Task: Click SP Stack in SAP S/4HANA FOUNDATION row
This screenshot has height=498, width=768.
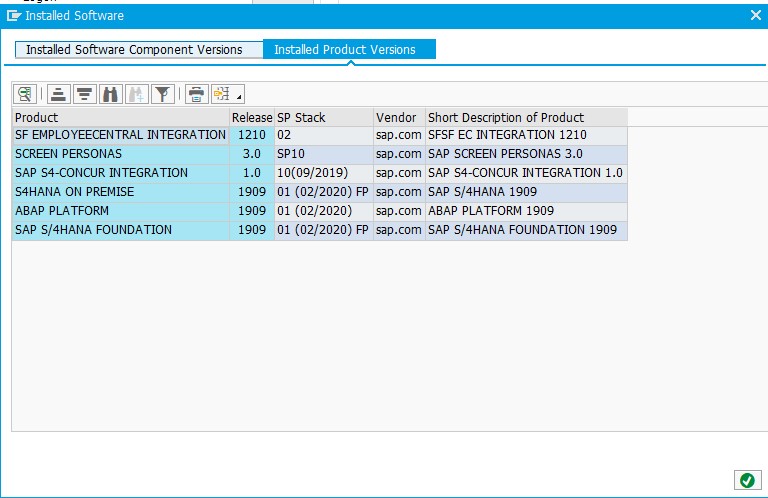Action: tap(324, 230)
